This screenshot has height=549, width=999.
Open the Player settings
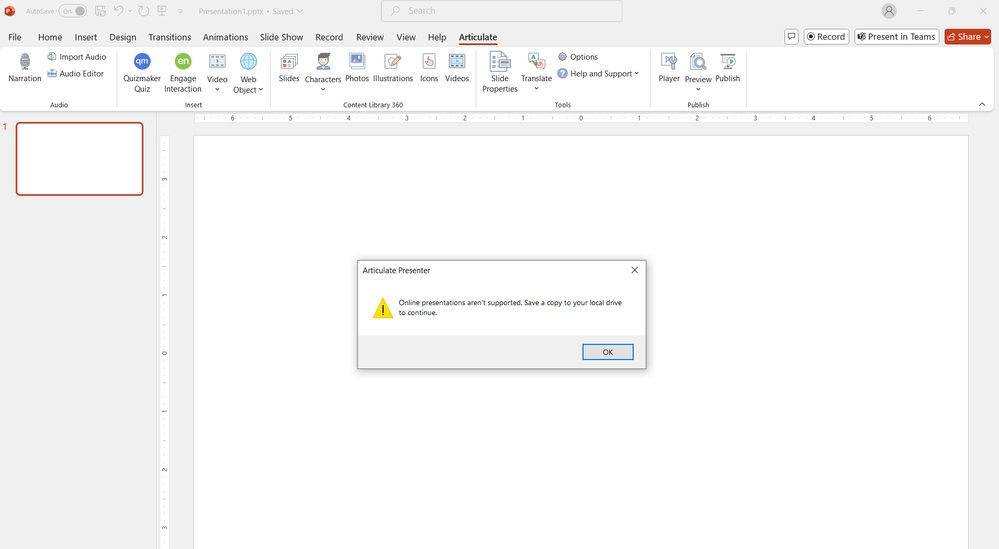click(x=669, y=68)
